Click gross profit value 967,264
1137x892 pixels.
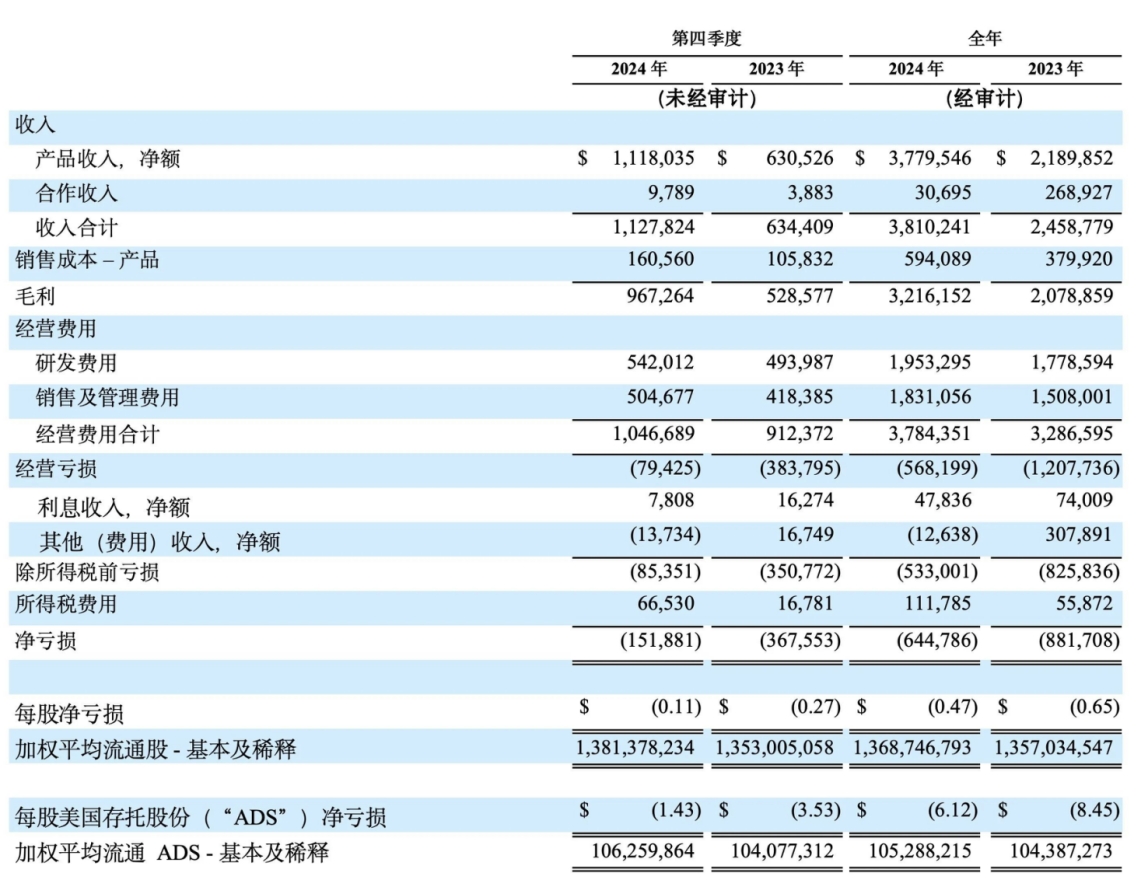(x=661, y=296)
